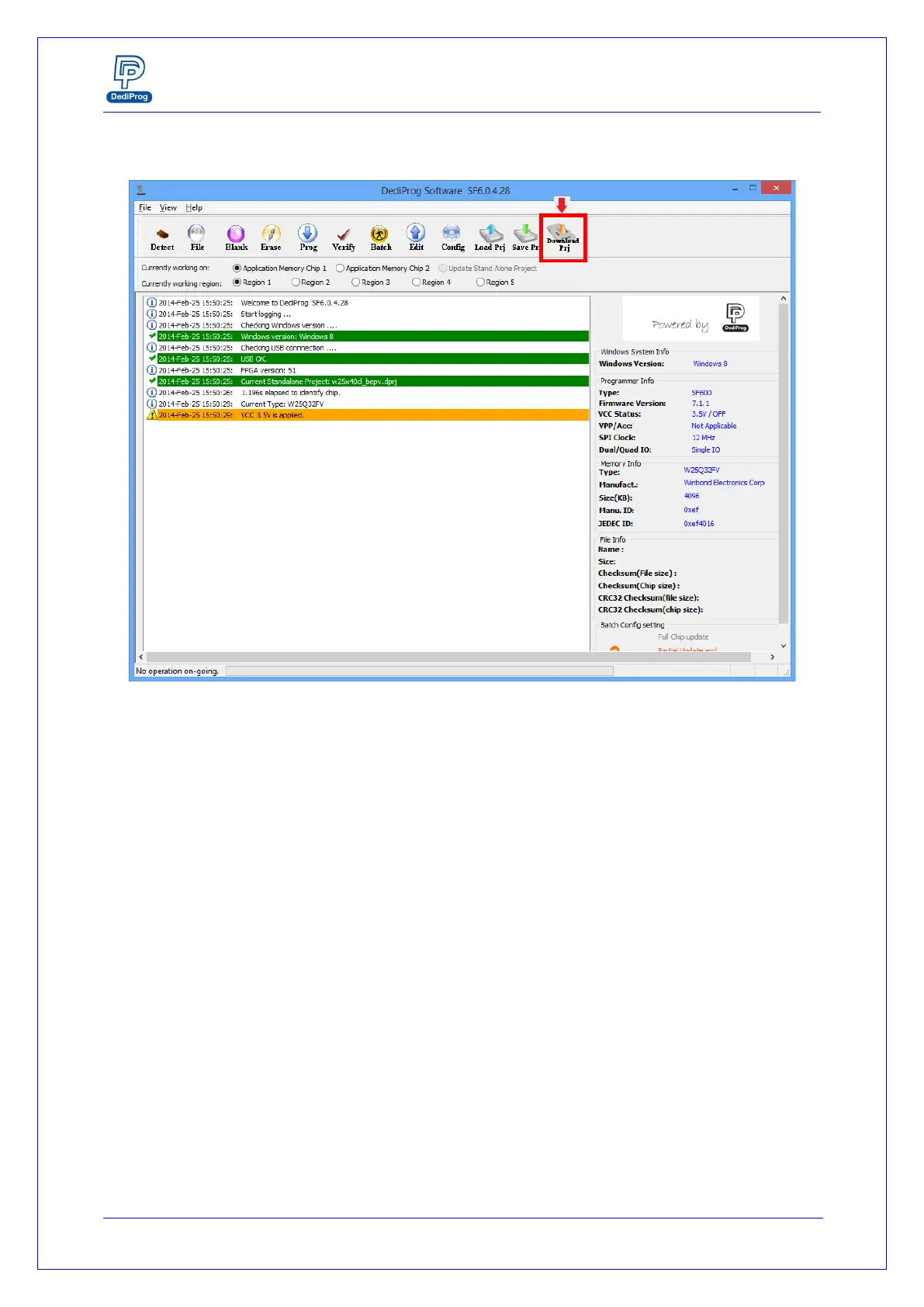
Task: Click the Download Prj icon
Action: coord(562,237)
